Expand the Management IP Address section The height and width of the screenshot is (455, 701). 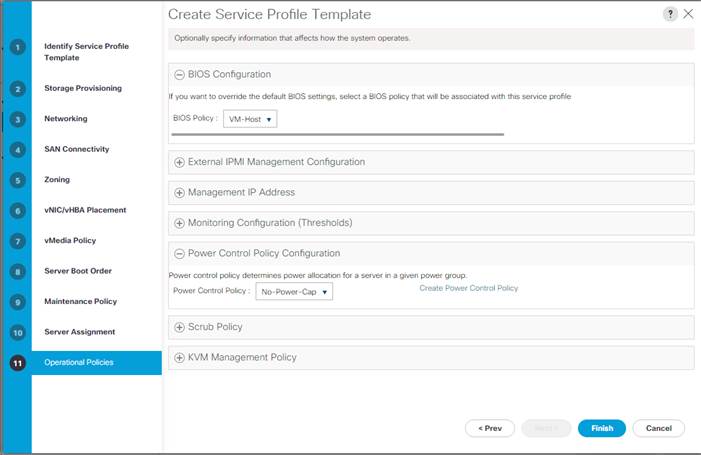(x=179, y=193)
